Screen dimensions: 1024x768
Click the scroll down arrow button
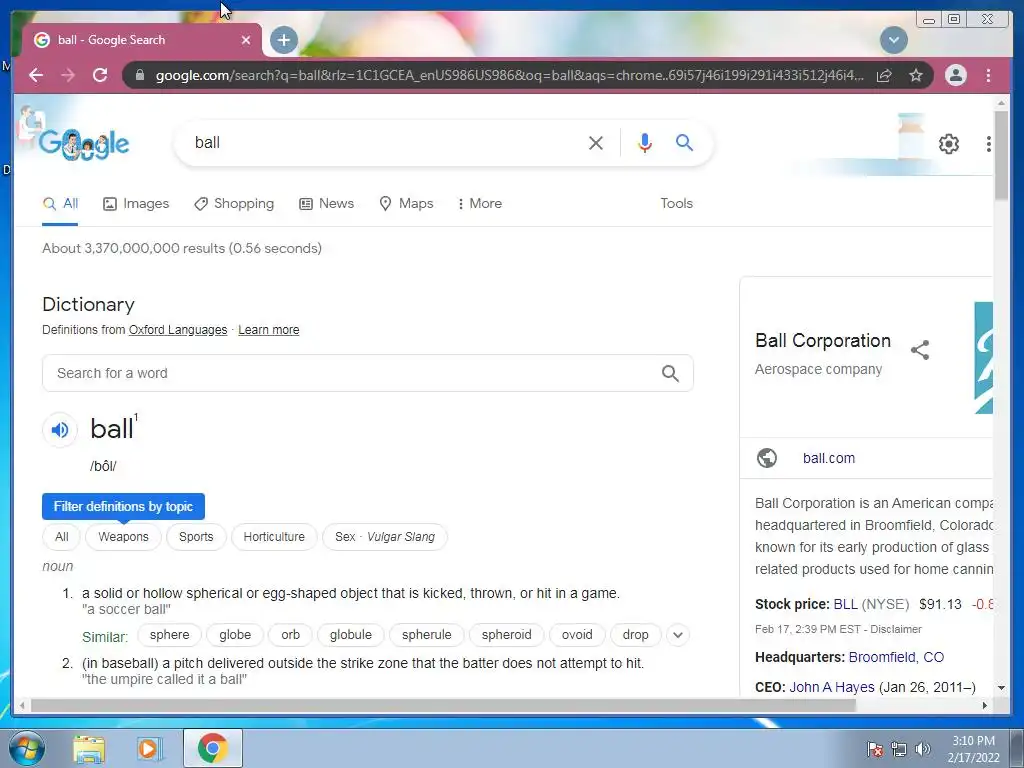[1001, 688]
